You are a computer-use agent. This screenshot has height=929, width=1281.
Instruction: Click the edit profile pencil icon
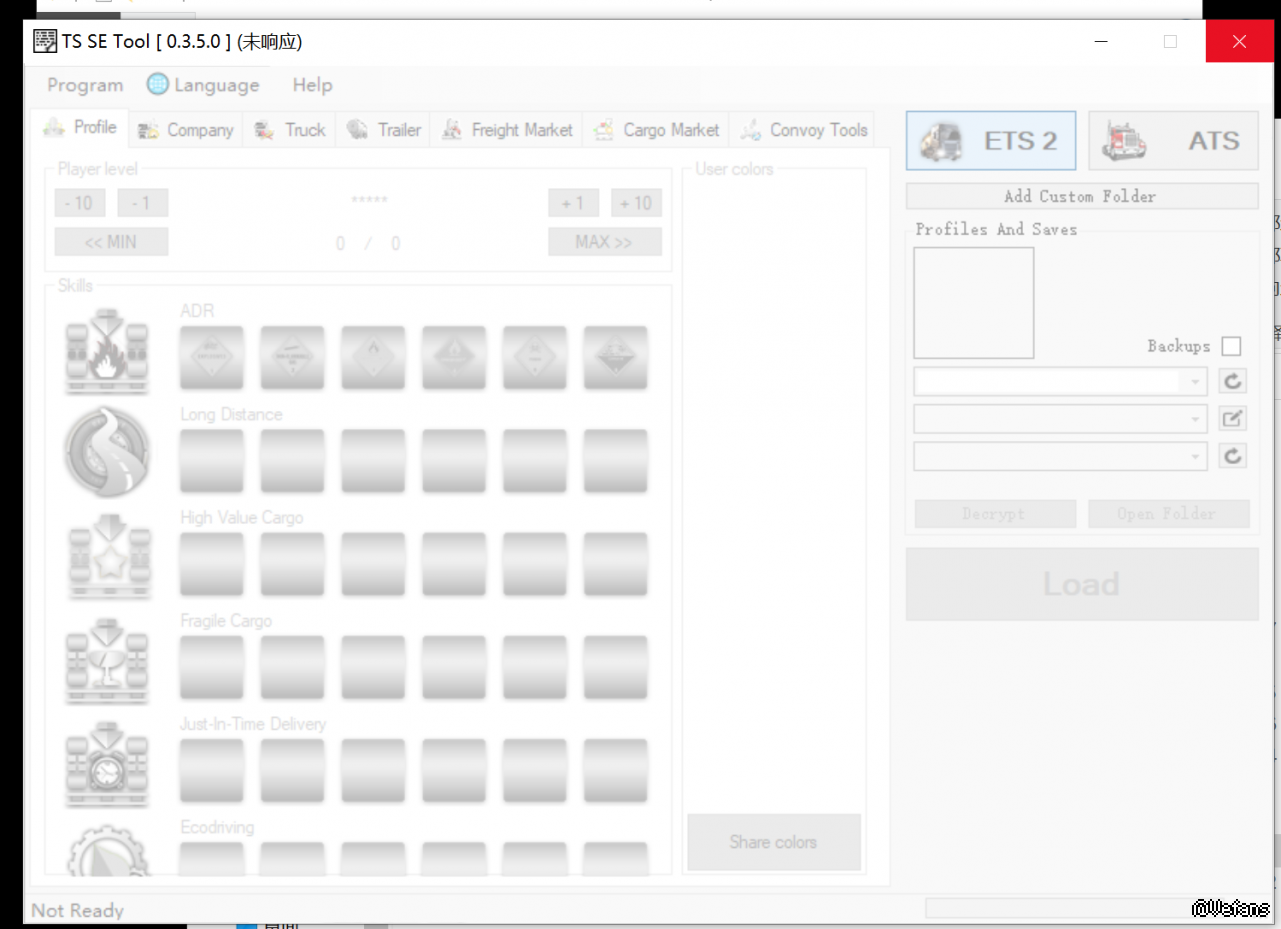pyautogui.click(x=1232, y=419)
